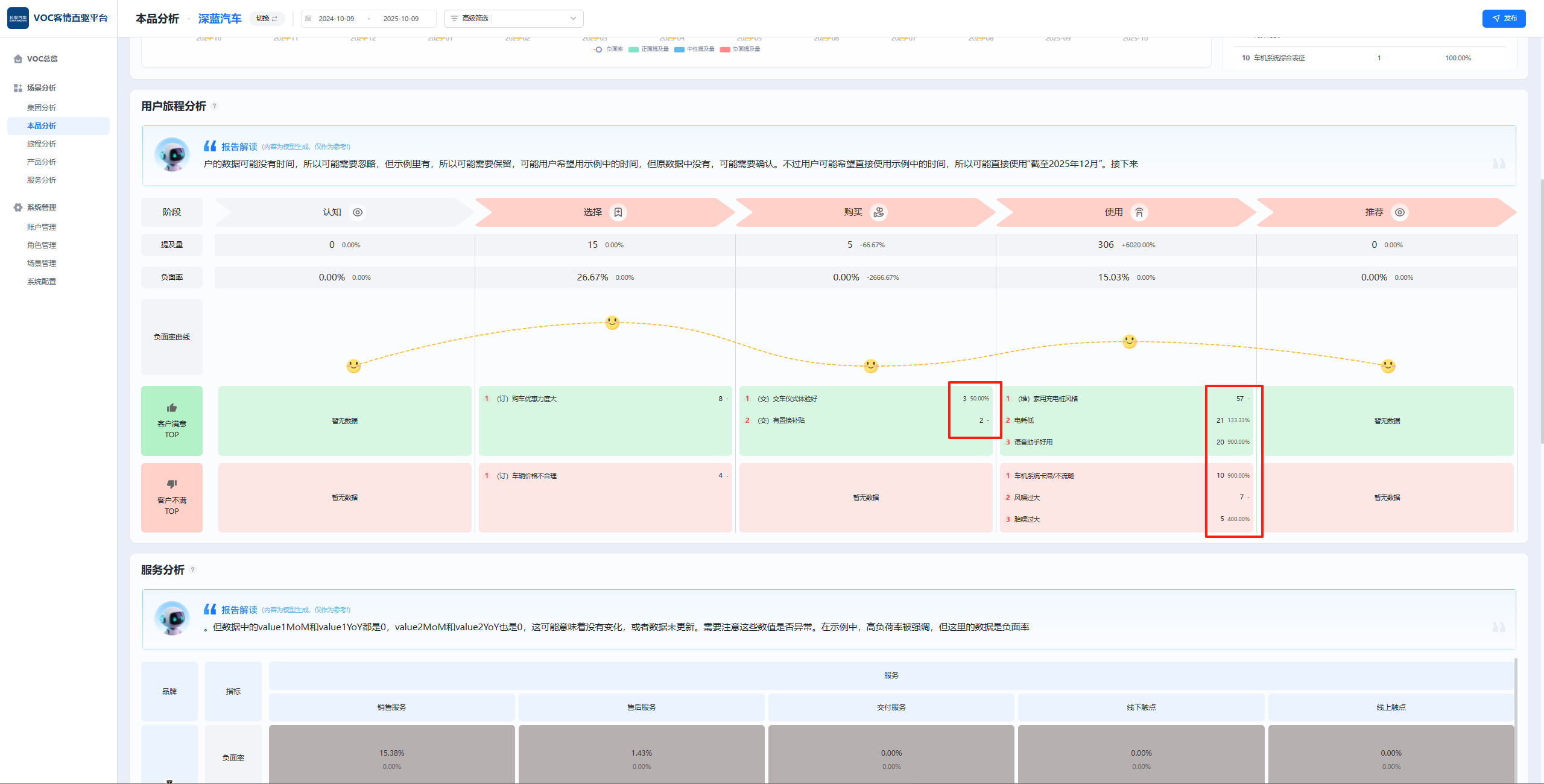1544x784 pixels.
Task: Click the calendar icon in date range
Action: pos(309,19)
